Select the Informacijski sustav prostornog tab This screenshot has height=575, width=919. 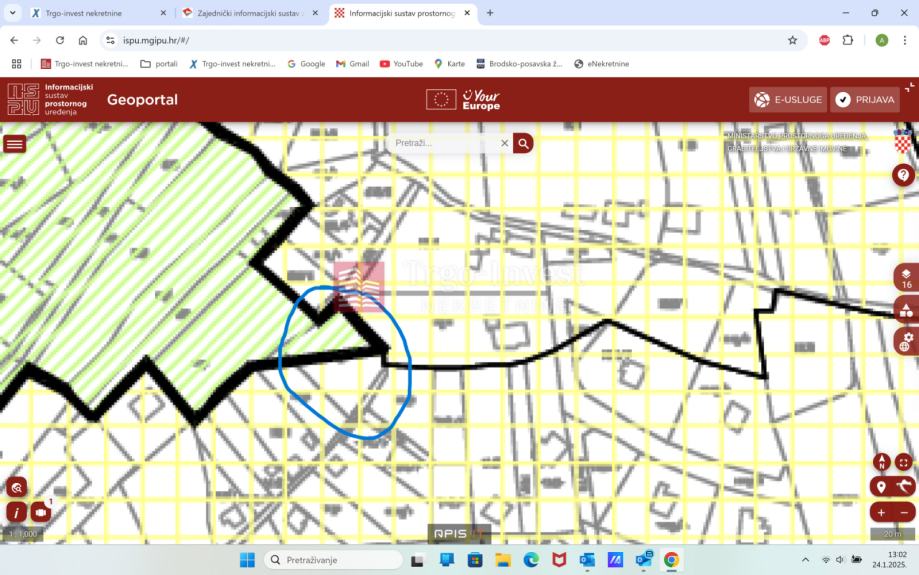coord(401,13)
